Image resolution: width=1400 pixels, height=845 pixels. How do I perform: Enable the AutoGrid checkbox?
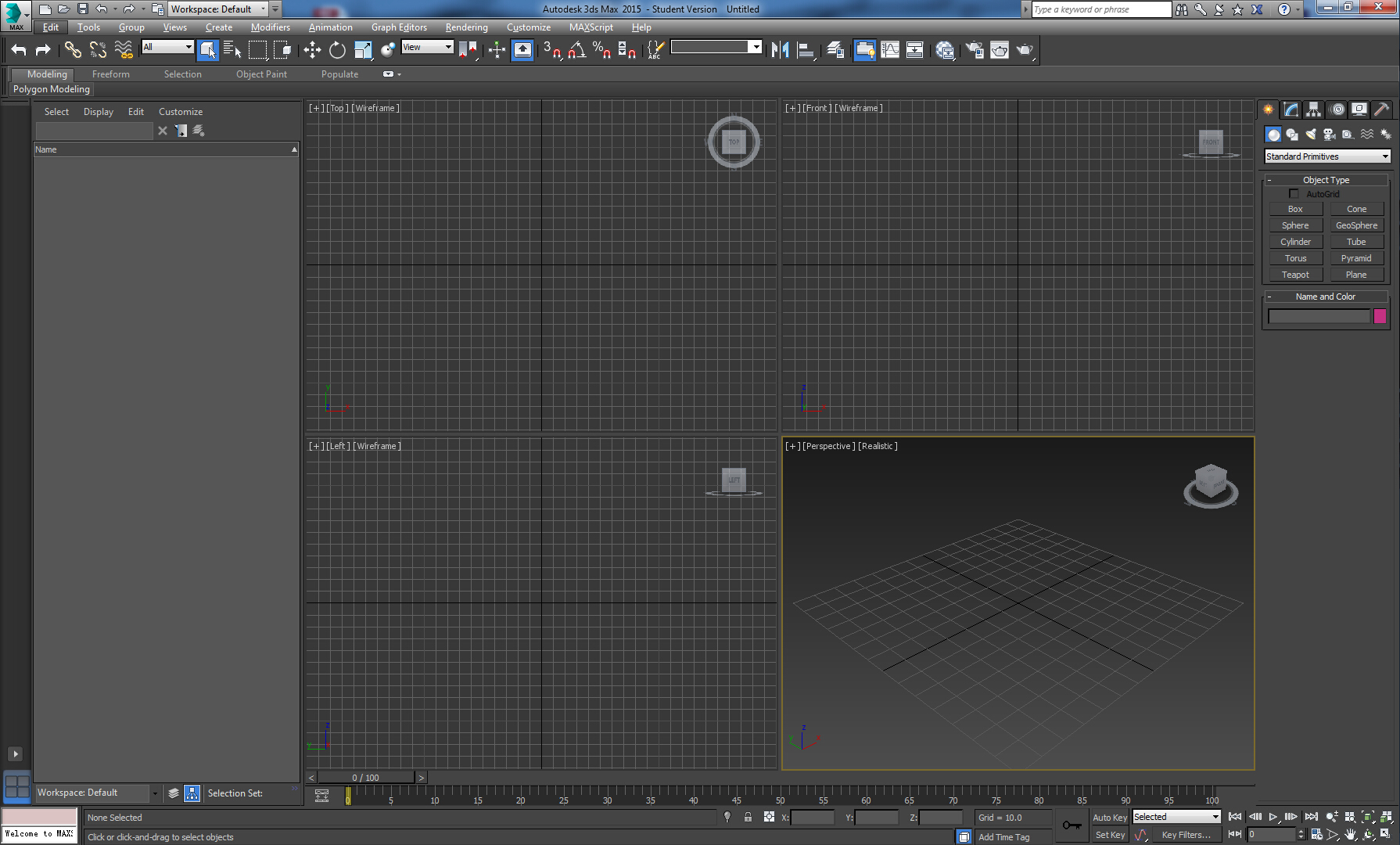1294,194
